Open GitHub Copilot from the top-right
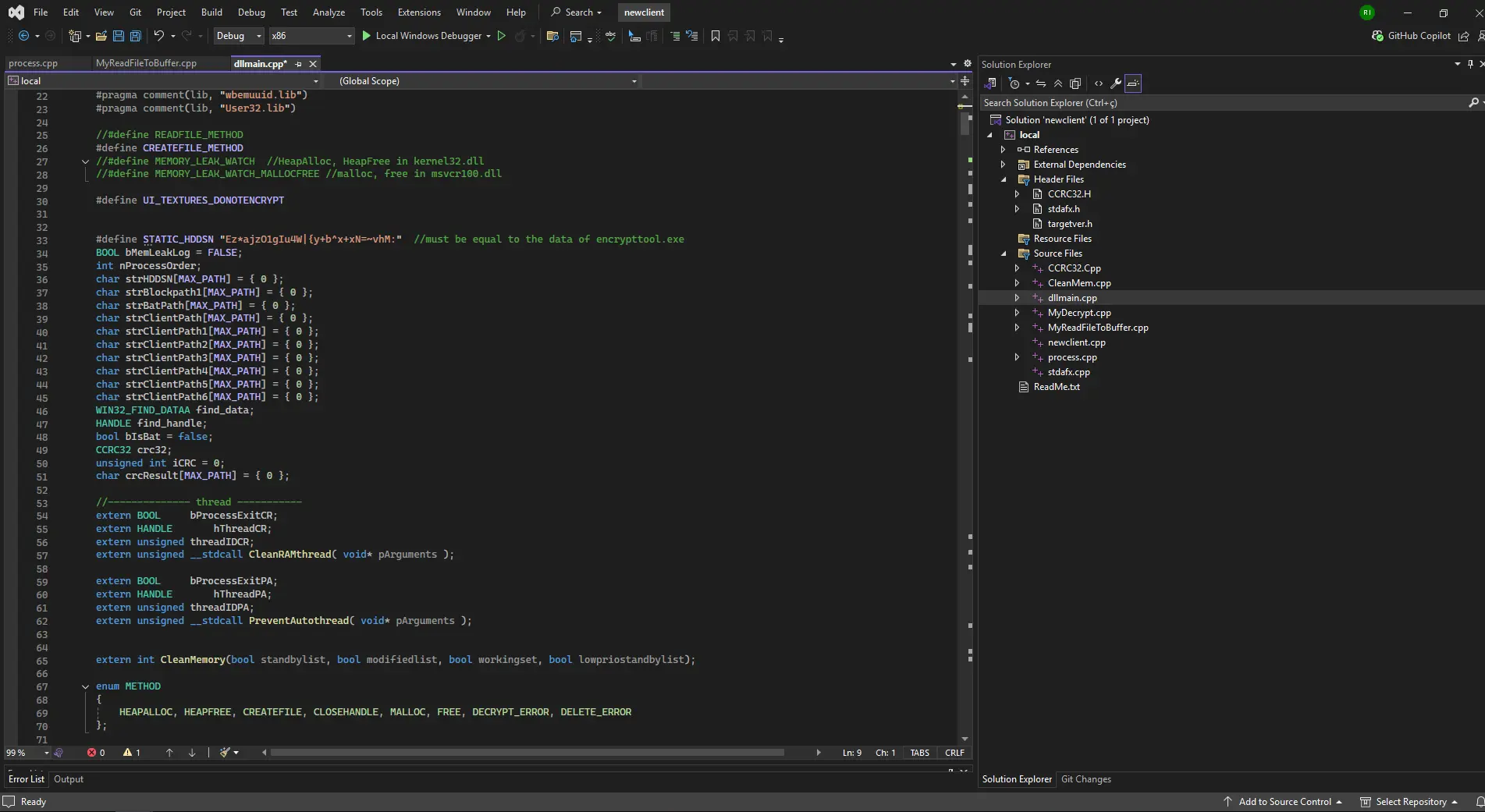The width and height of the screenshot is (1485, 812). tap(1411, 36)
